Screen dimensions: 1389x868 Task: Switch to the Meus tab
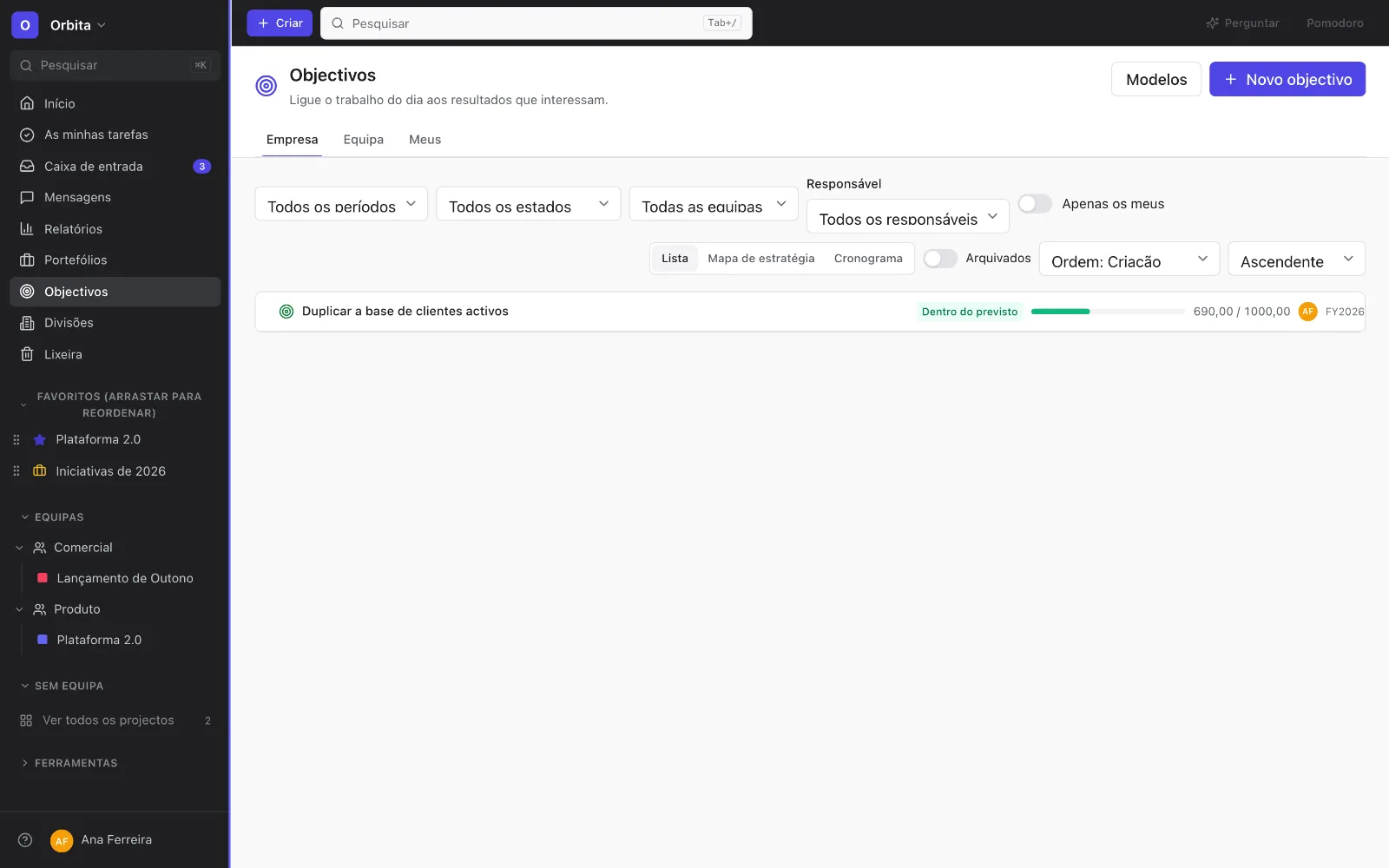[x=425, y=140]
